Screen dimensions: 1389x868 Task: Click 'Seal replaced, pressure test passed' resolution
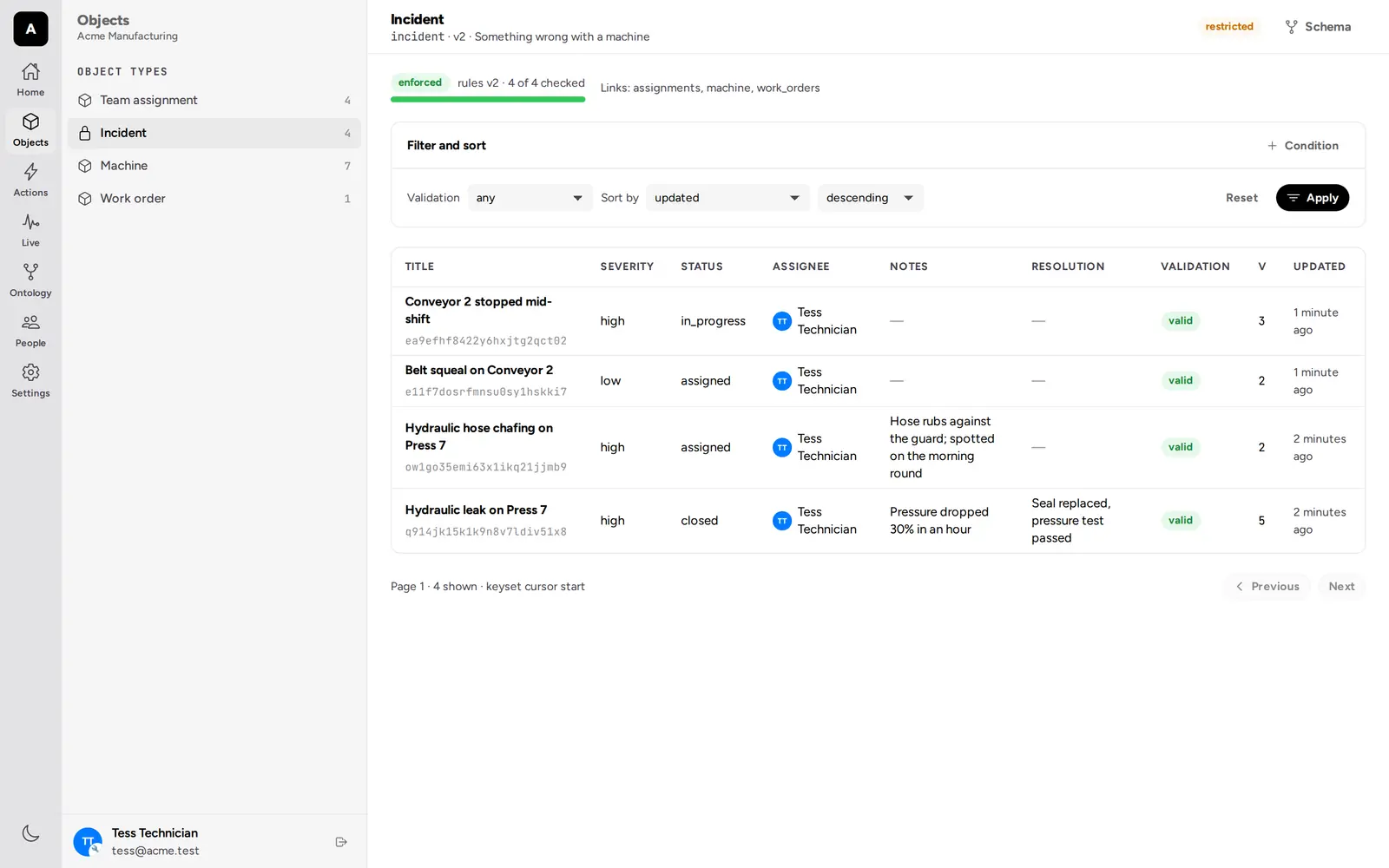coord(1070,521)
